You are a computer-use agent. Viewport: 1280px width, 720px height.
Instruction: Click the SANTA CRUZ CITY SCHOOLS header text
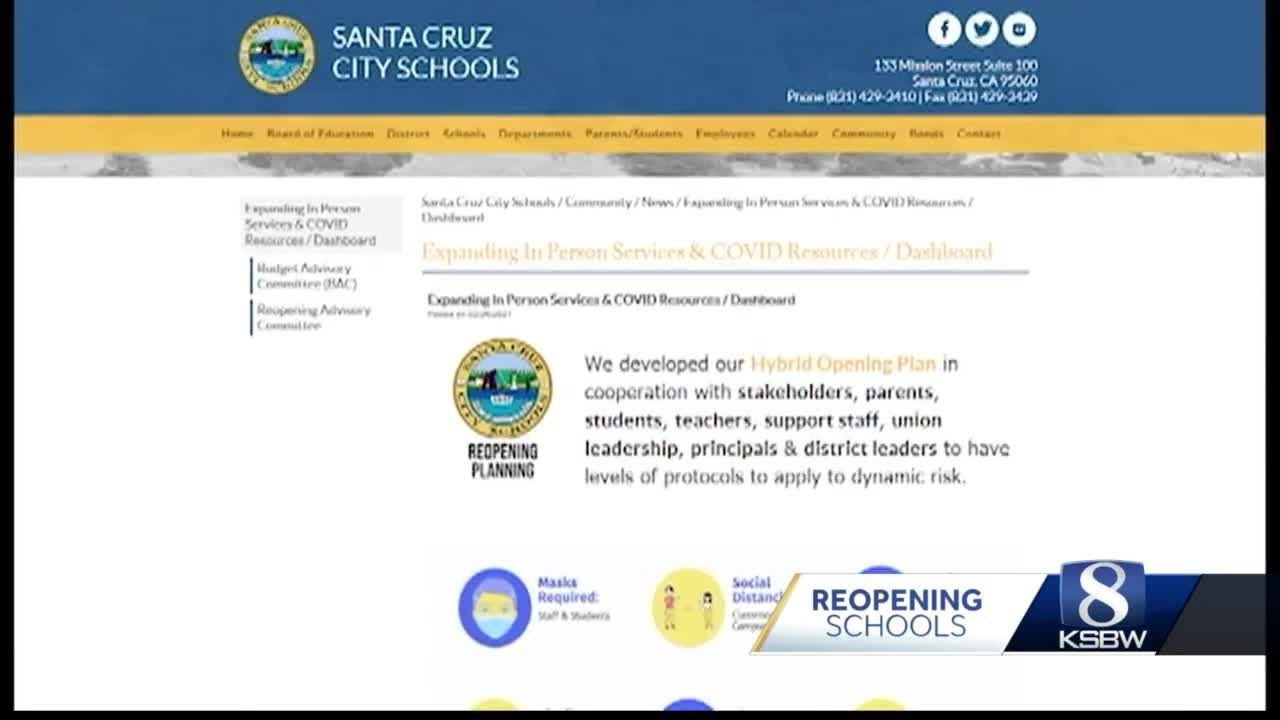(425, 53)
